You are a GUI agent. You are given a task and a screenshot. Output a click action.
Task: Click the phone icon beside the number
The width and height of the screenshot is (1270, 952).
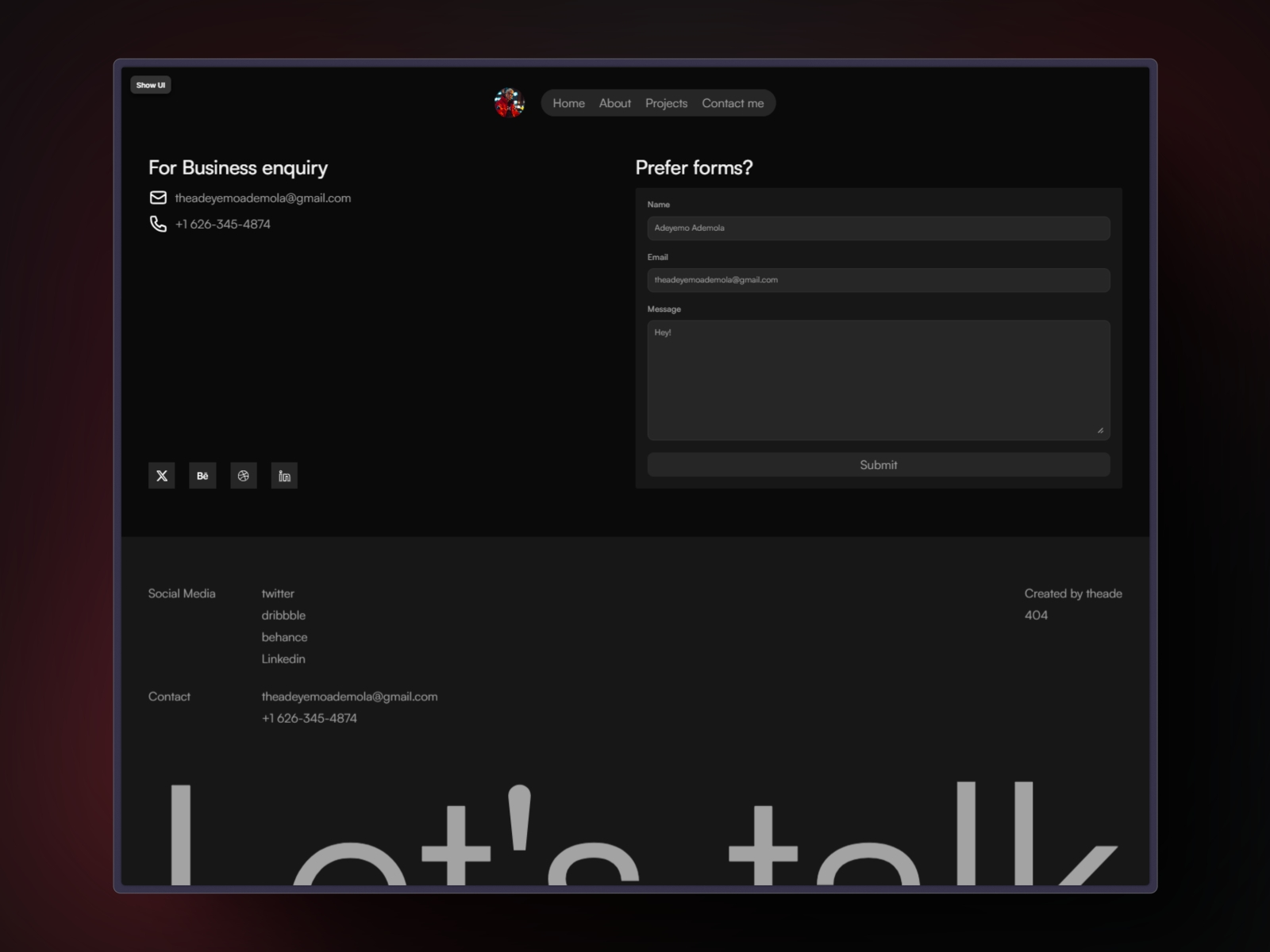point(158,224)
